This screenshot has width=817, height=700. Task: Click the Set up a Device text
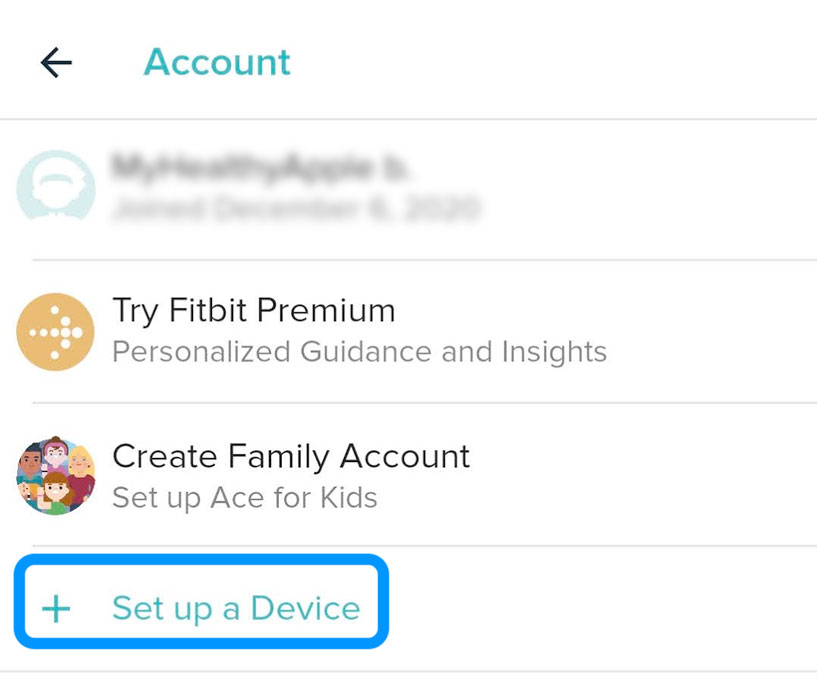pos(236,608)
